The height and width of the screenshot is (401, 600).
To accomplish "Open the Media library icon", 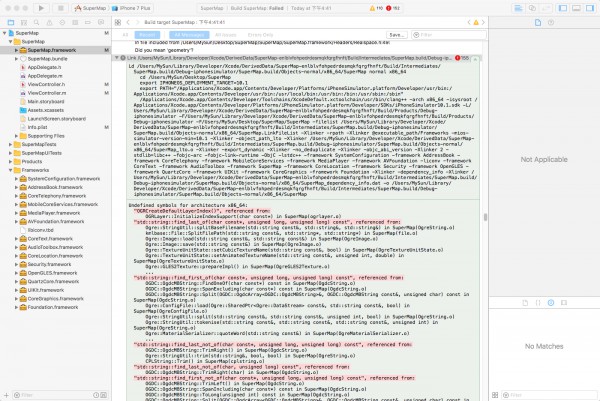I will coord(564,303).
